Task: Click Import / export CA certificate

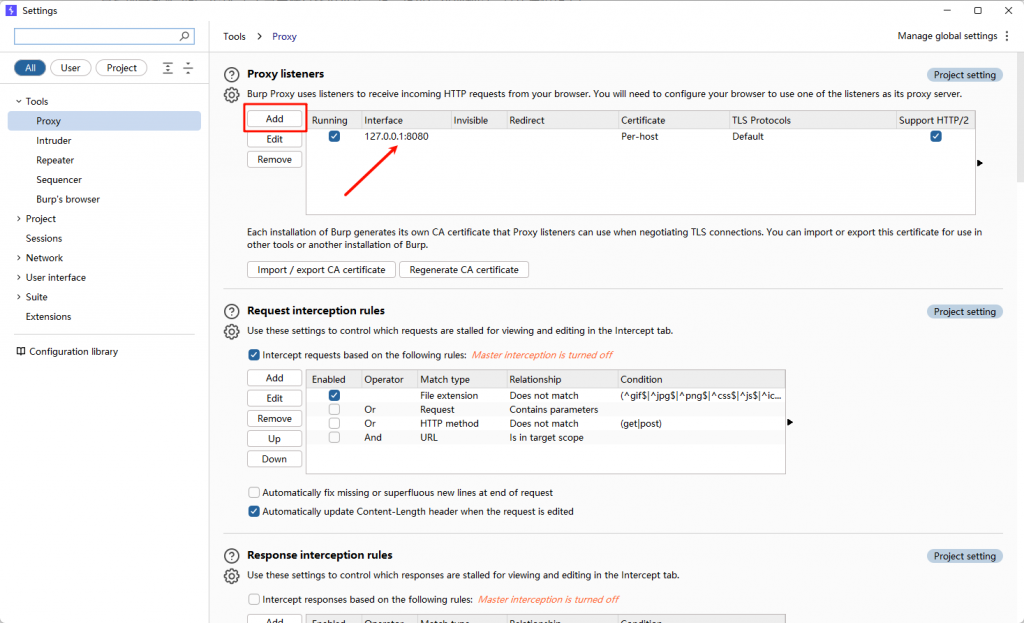Action: pyautogui.click(x=321, y=270)
